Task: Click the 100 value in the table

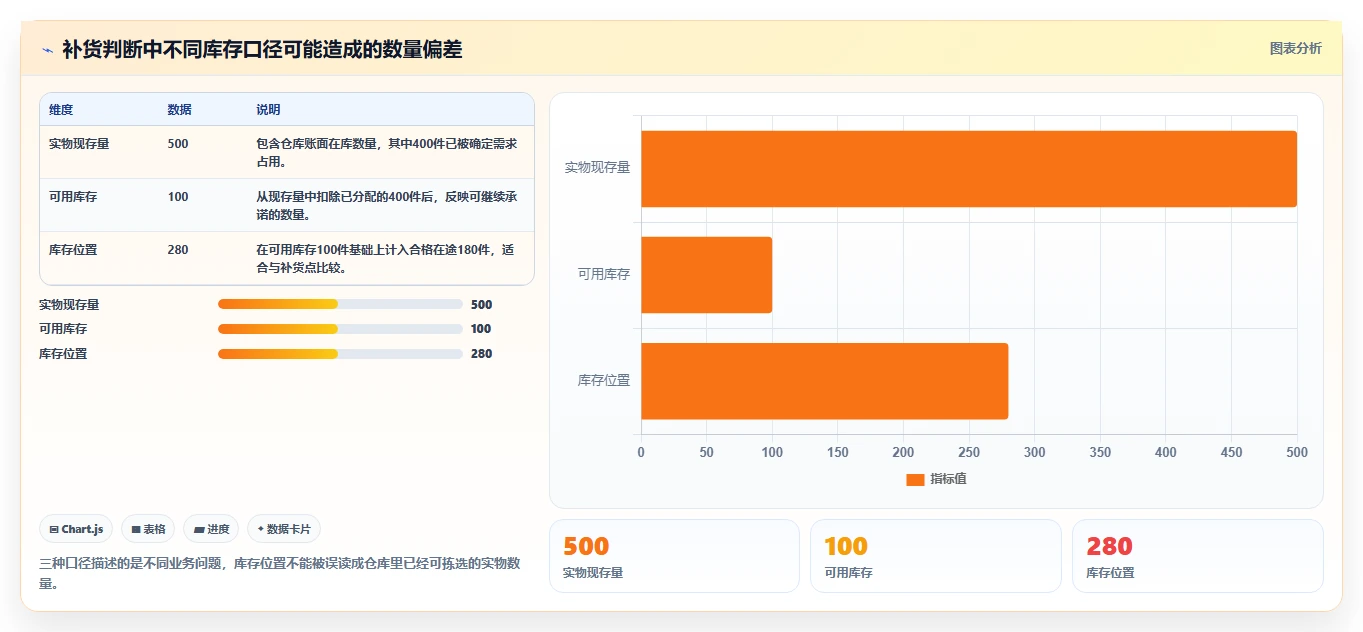Action: click(178, 196)
